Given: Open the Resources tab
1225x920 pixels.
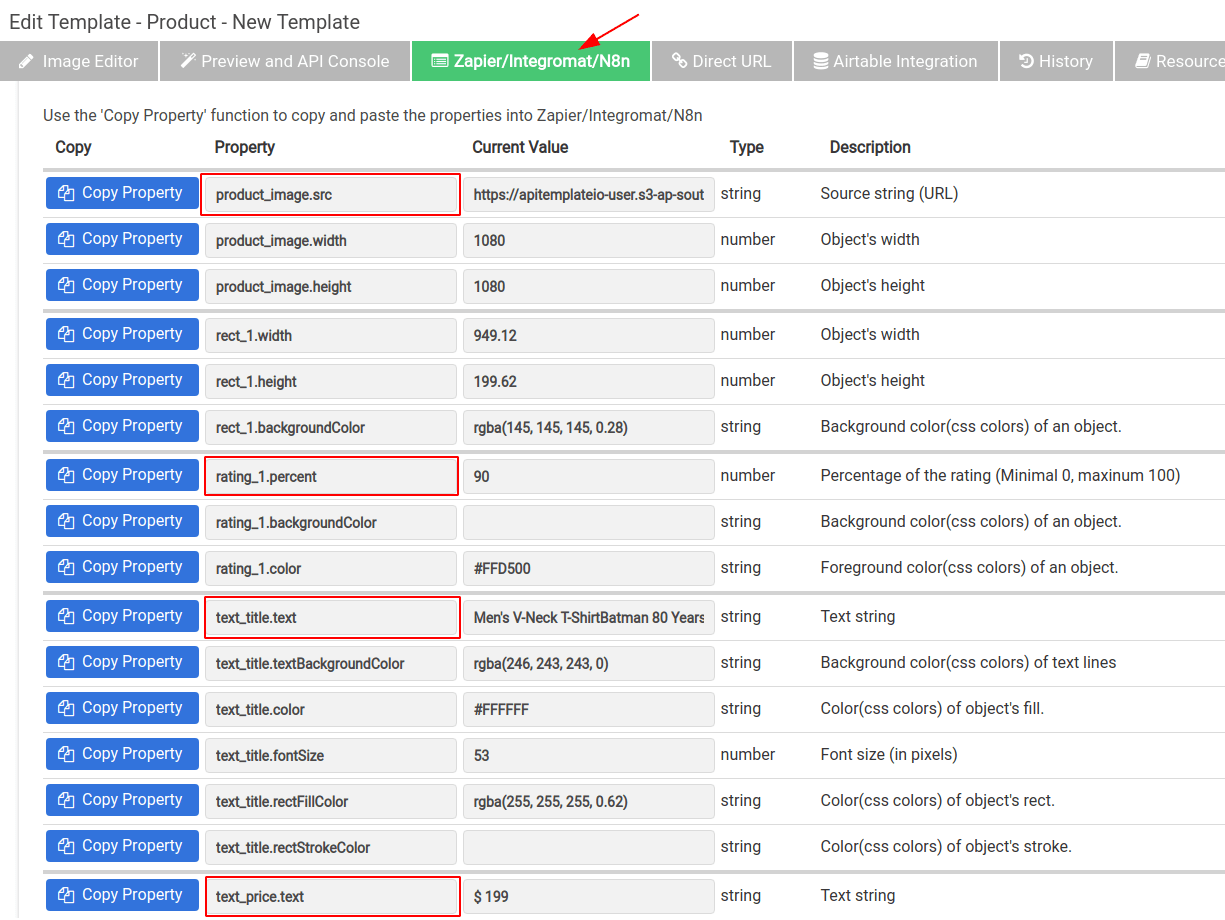Looking at the screenshot, I should [1170, 61].
